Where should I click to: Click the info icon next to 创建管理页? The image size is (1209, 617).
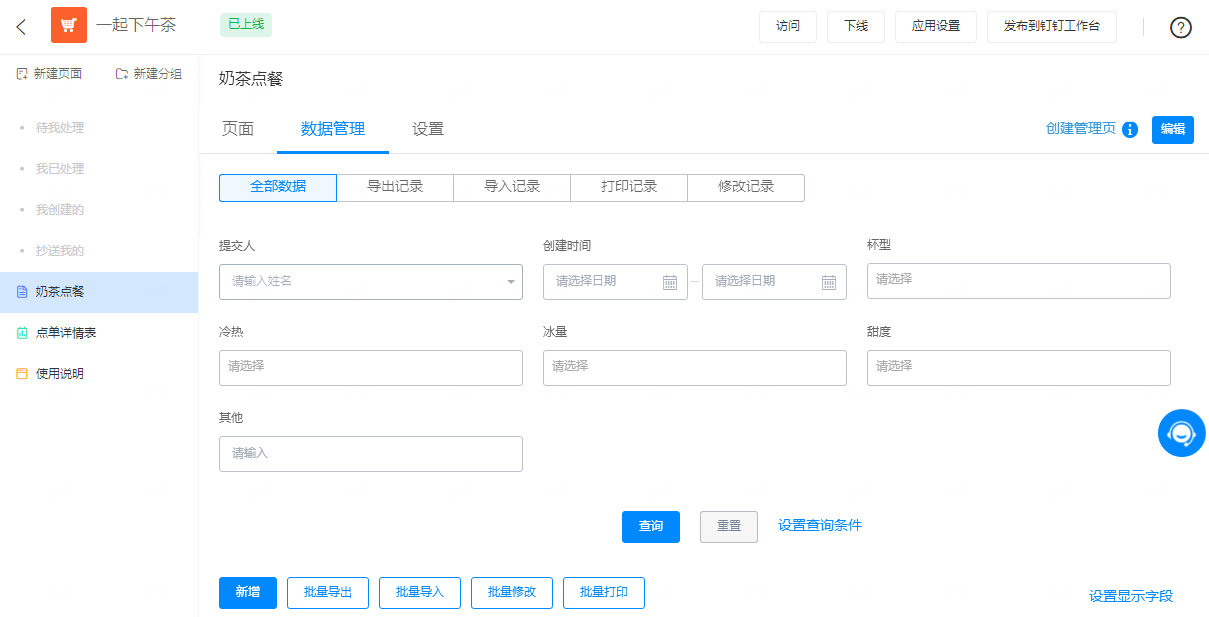pyautogui.click(x=1129, y=129)
